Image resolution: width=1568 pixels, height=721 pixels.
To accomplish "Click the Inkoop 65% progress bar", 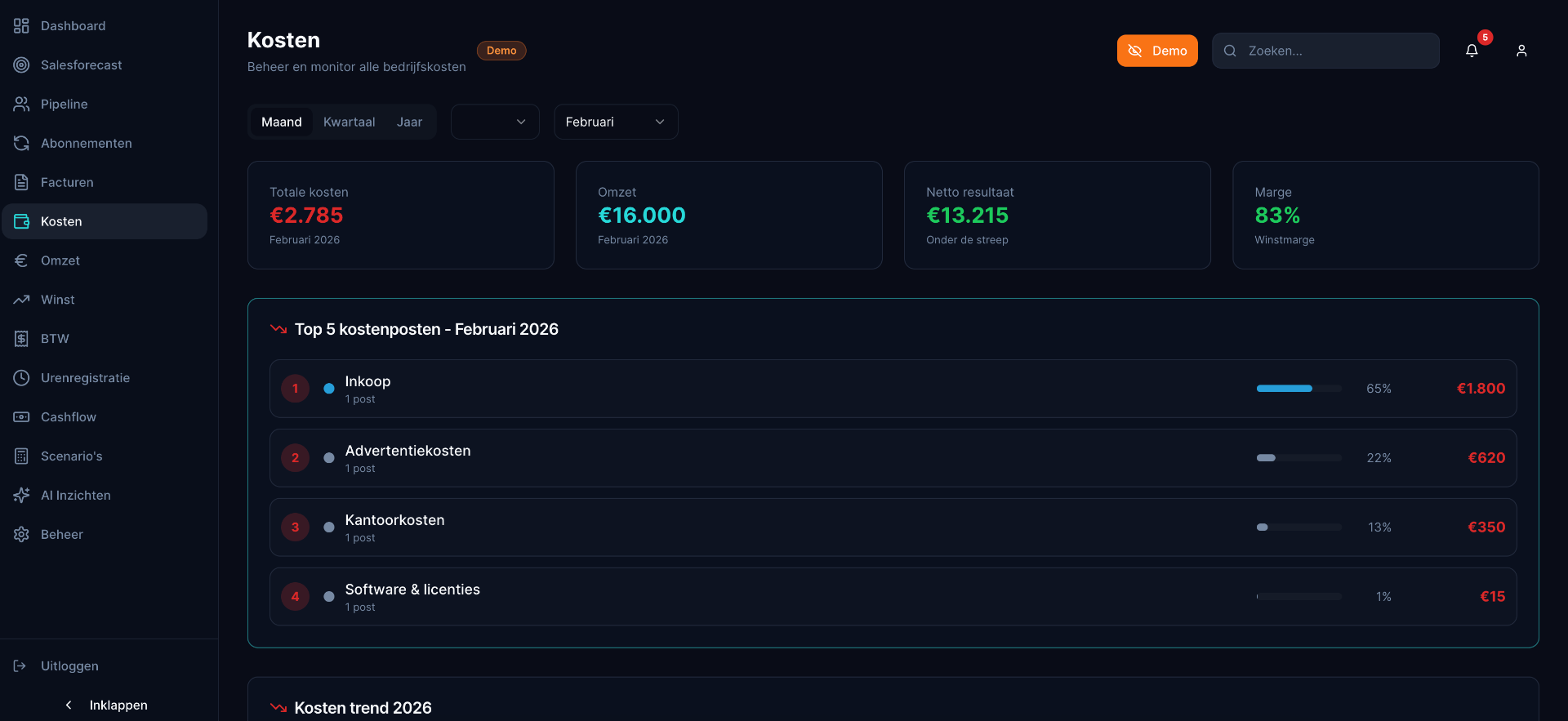I will 1298,389.
